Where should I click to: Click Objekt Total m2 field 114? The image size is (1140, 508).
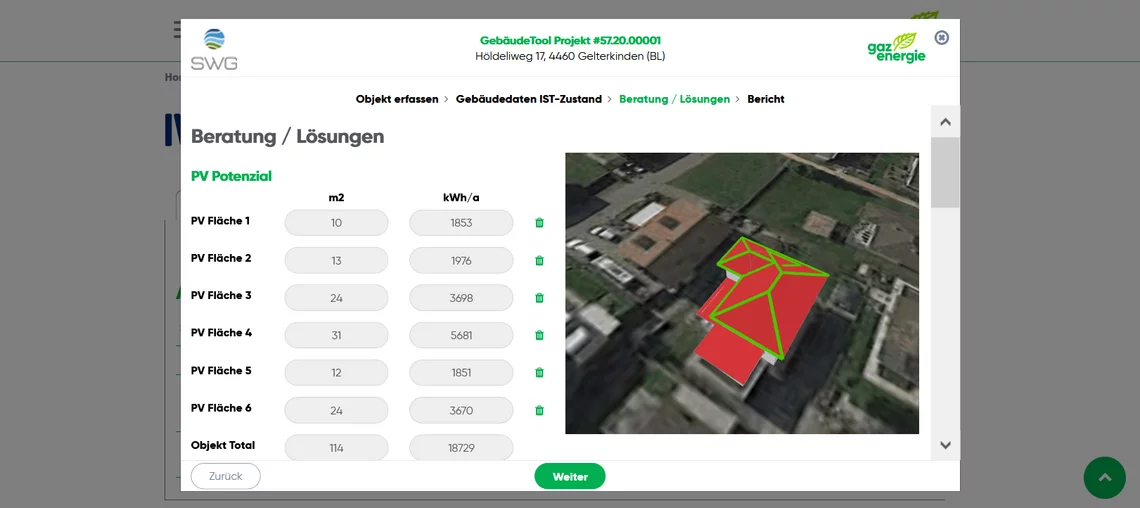pos(336,448)
